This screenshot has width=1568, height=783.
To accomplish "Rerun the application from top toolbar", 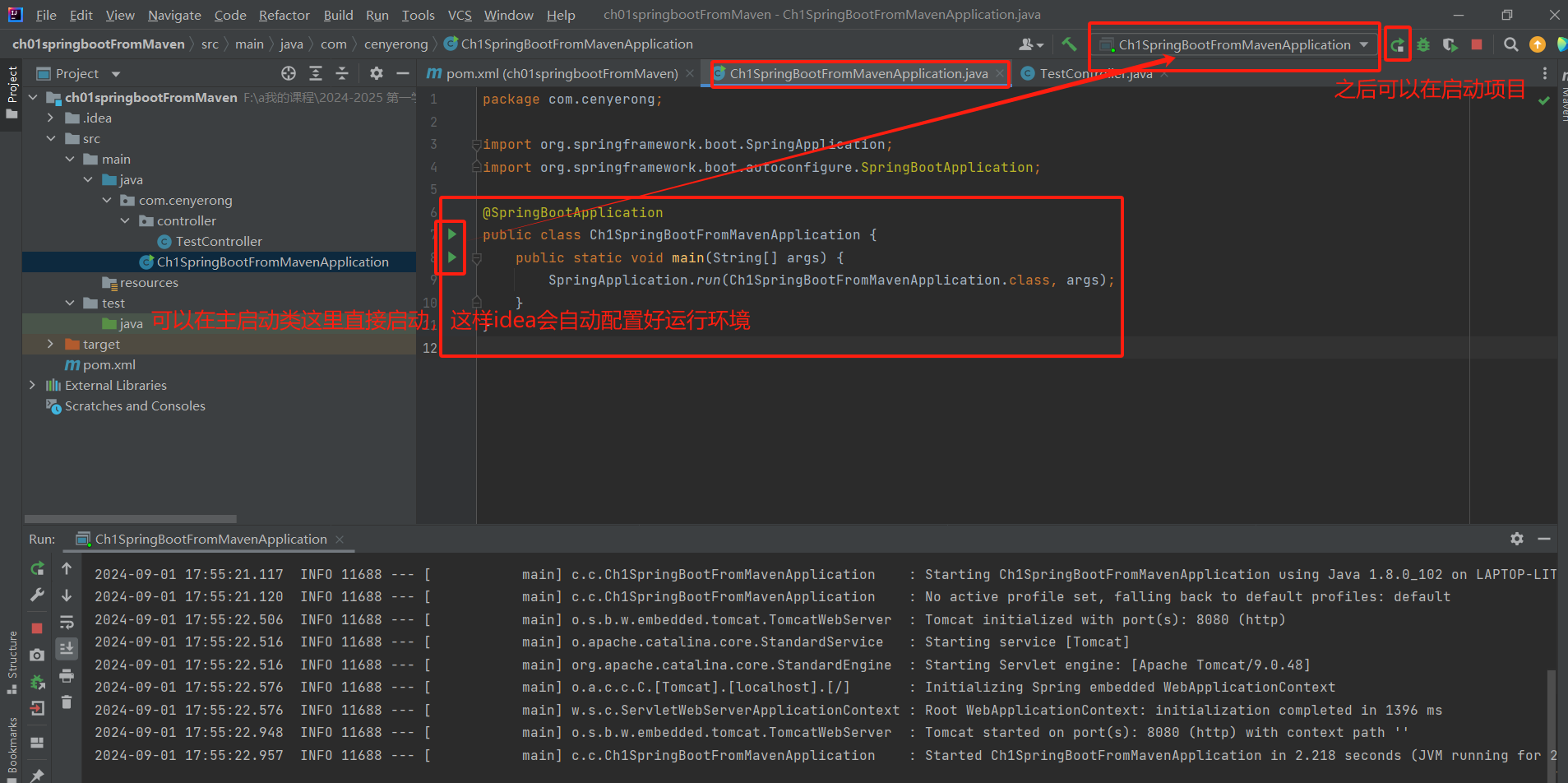I will coord(1397,44).
